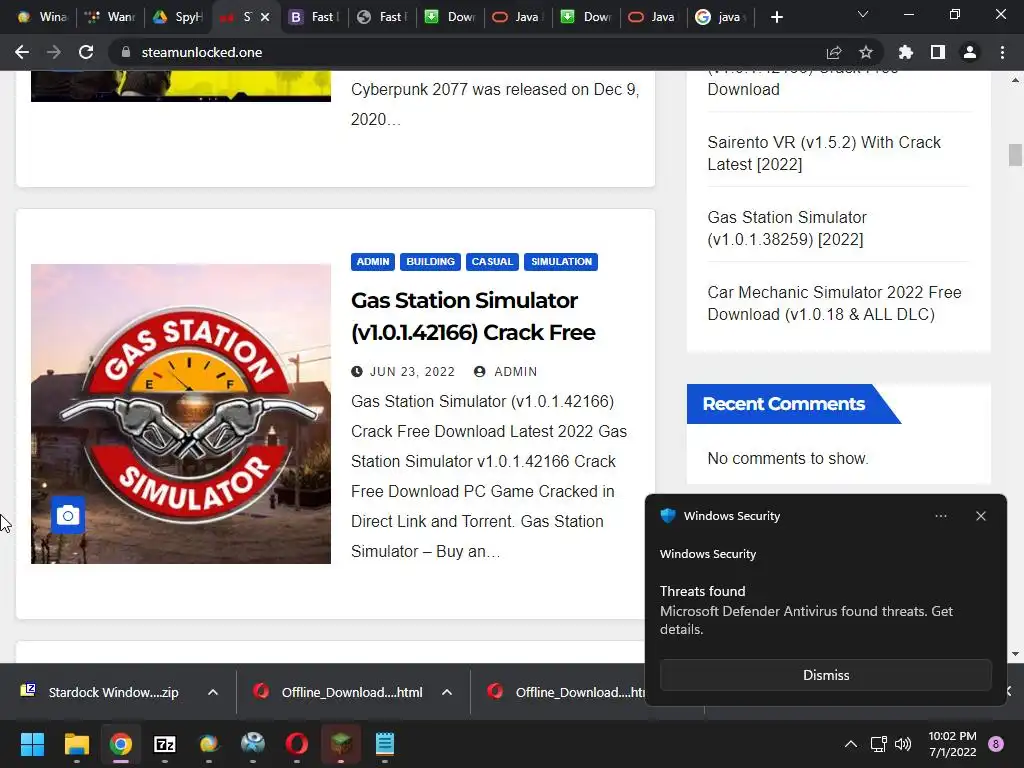Click the camera icon on the thumbnail
The width and height of the screenshot is (1024, 768).
(68, 516)
